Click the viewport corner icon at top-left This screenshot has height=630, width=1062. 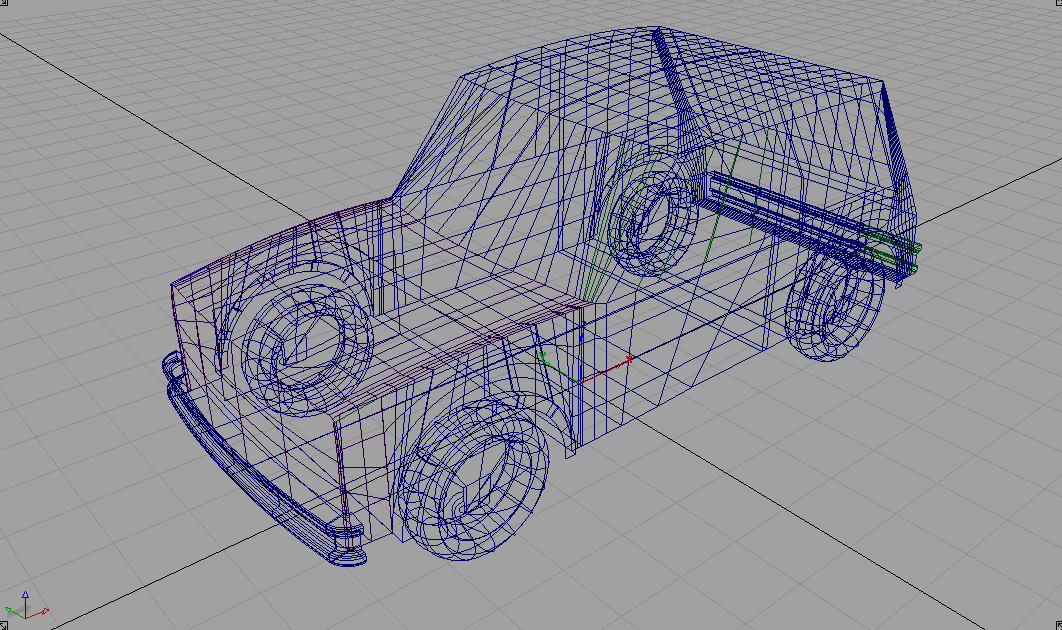[5, 5]
